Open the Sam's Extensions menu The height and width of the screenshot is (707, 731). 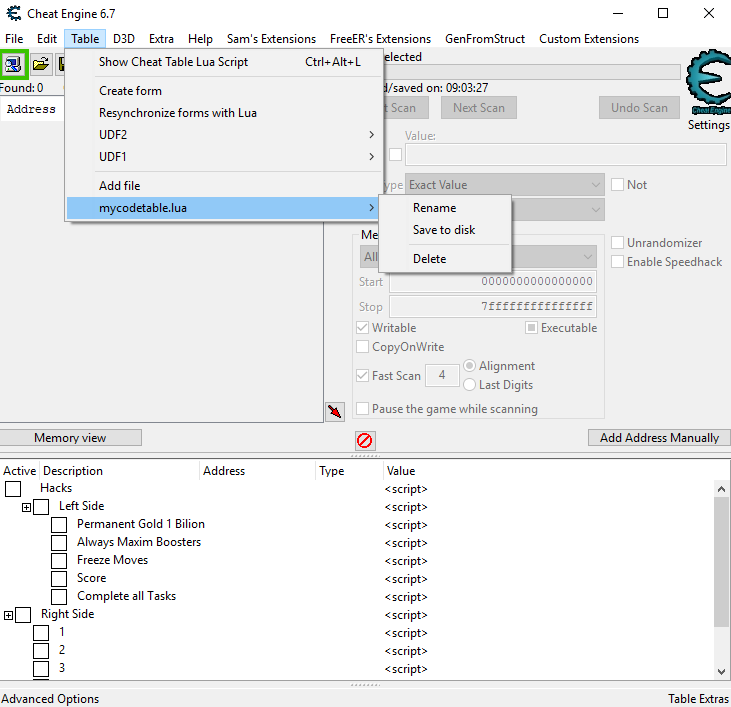[x=271, y=39]
